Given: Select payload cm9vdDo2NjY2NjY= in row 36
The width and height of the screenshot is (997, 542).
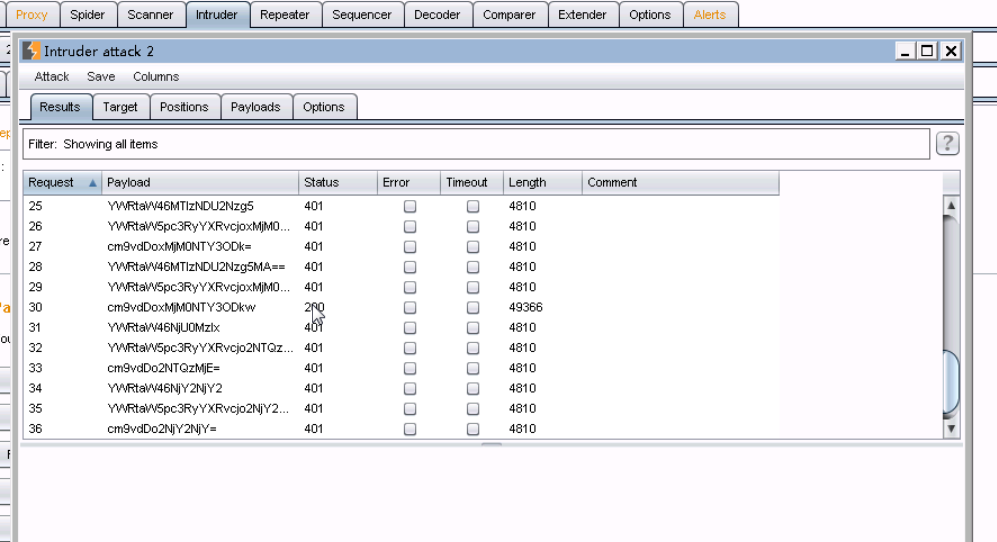Looking at the screenshot, I should click(162, 429).
